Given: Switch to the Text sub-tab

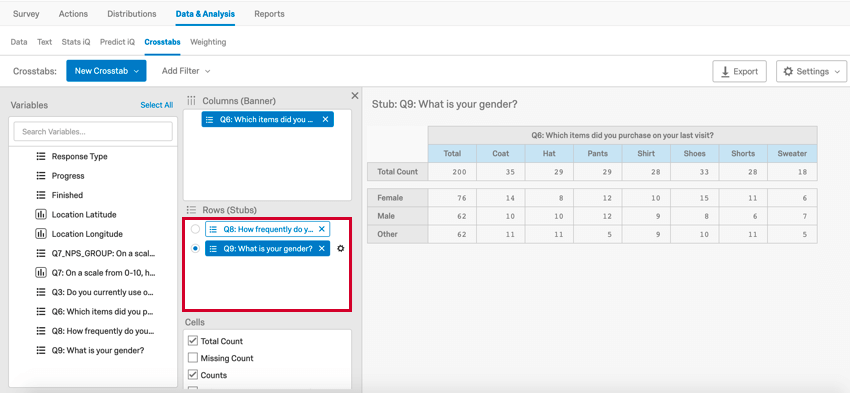Looking at the screenshot, I should tap(44, 42).
